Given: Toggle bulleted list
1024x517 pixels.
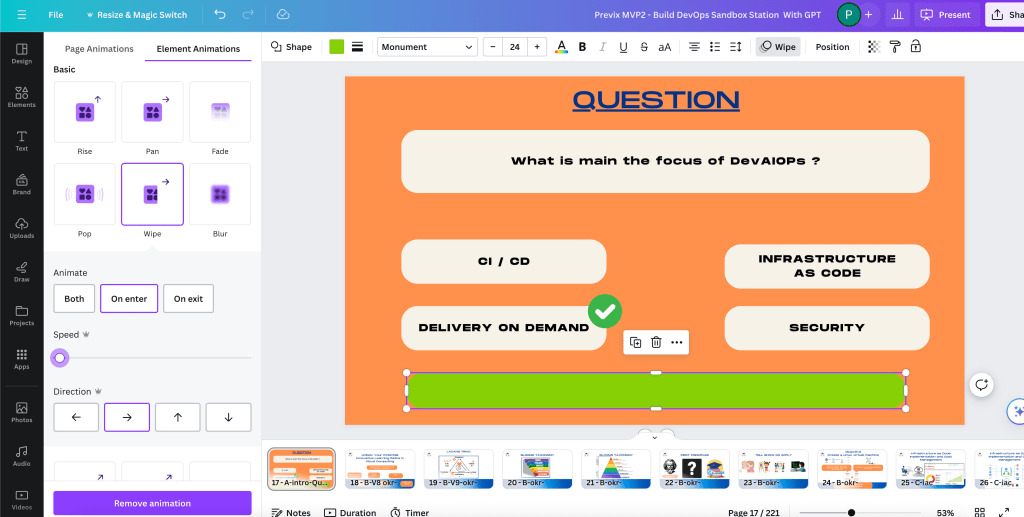Looking at the screenshot, I should click(715, 46).
